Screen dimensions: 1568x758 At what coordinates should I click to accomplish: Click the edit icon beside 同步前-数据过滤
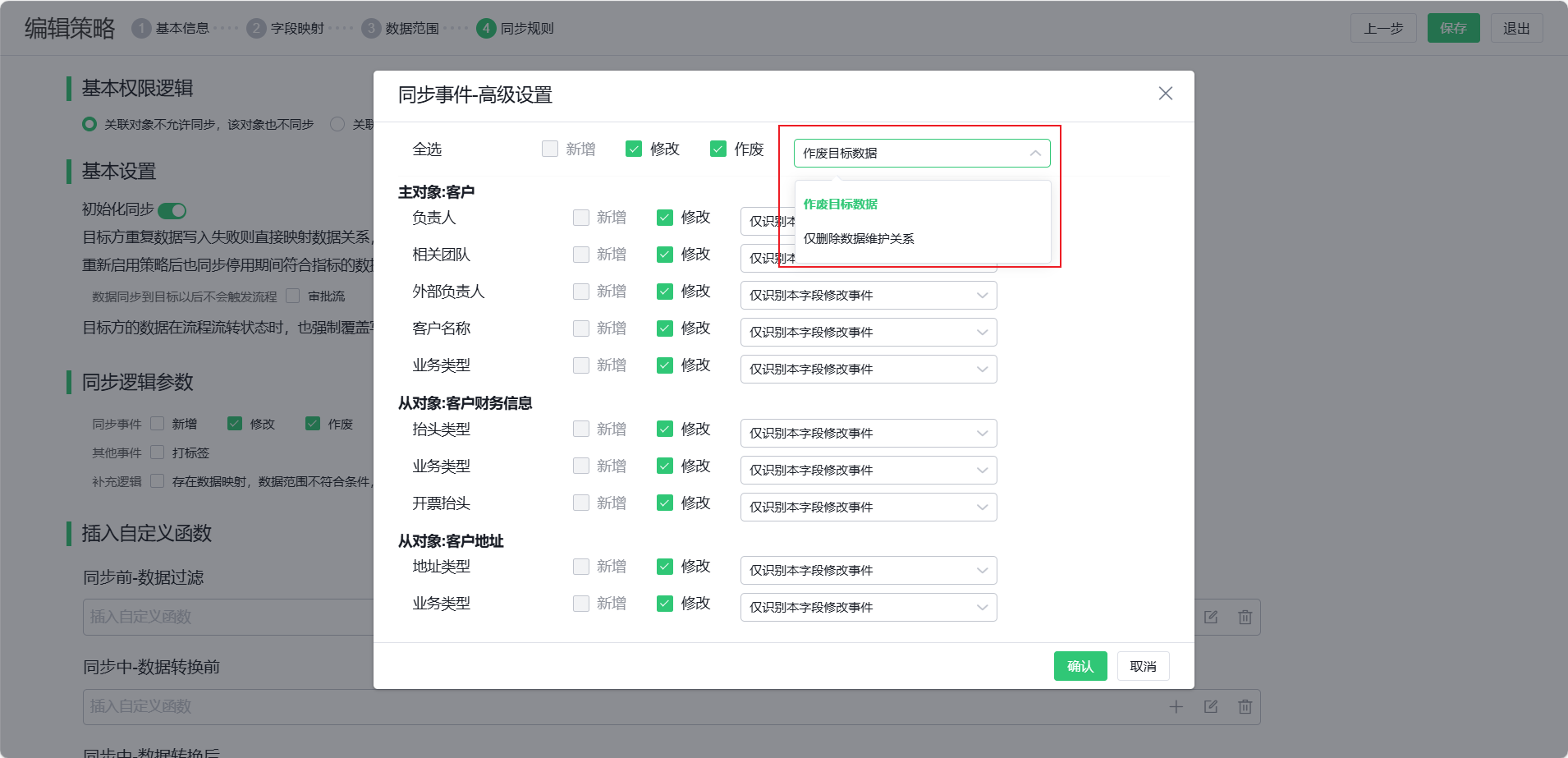[x=1211, y=617]
